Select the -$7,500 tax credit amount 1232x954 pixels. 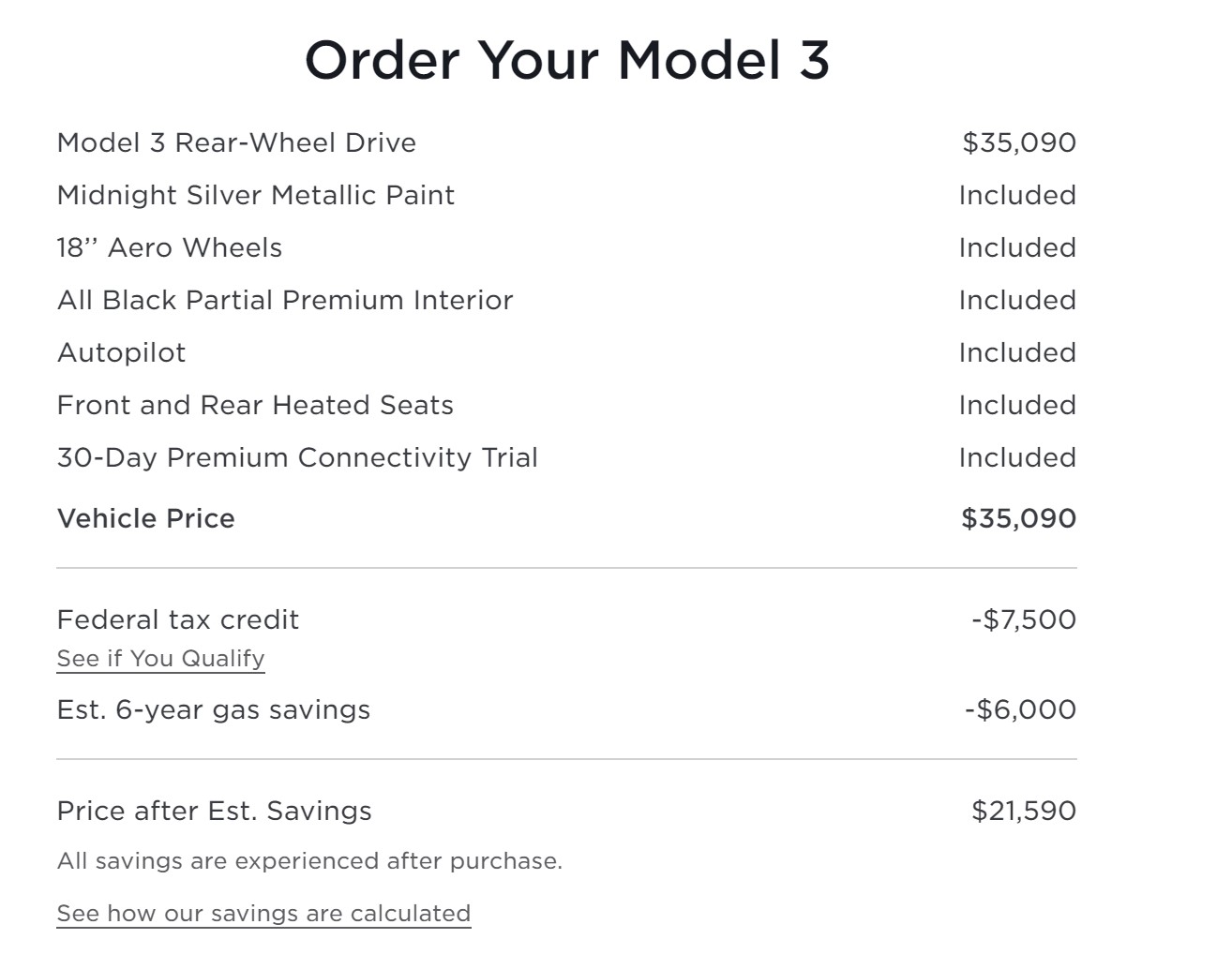point(1024,619)
